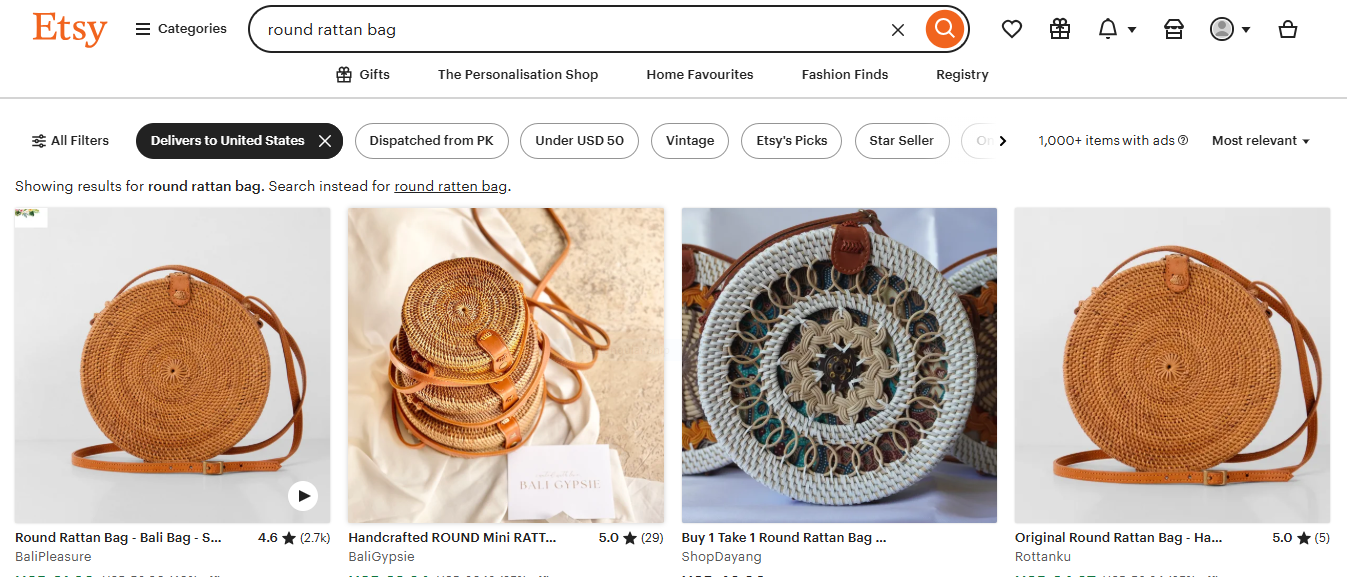View the shopping basket
Screen dimensions: 1347x577
(1288, 29)
